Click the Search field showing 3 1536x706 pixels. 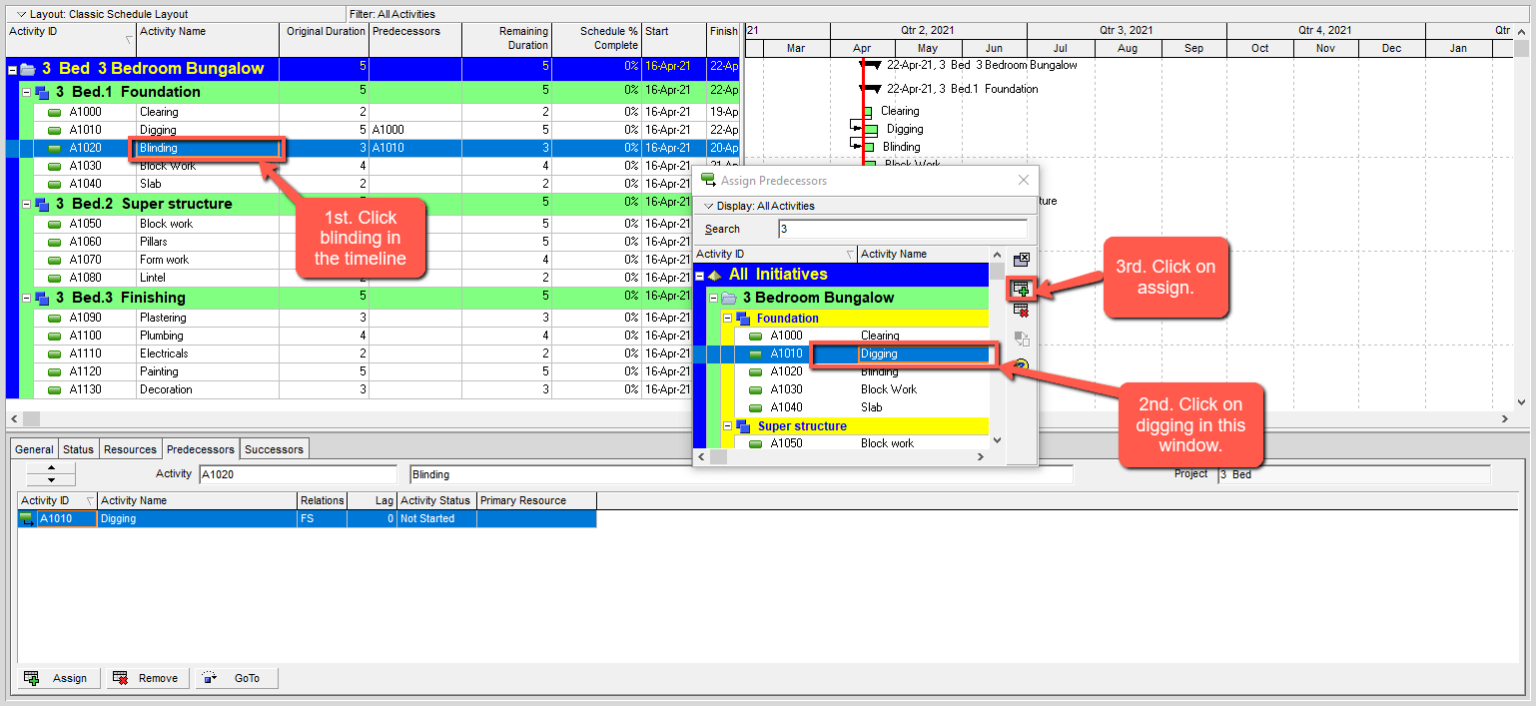click(900, 229)
